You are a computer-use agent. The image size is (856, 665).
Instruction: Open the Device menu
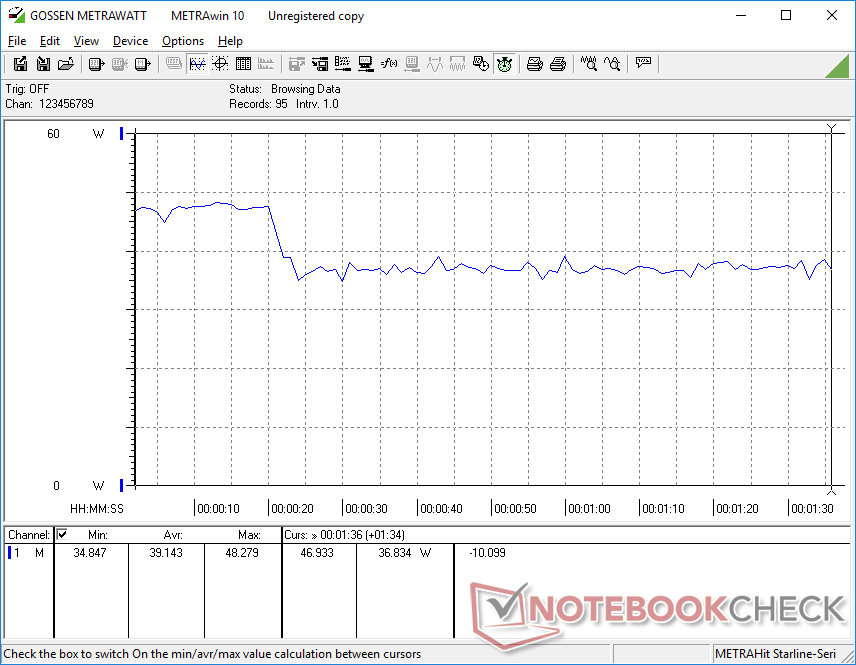click(x=130, y=41)
